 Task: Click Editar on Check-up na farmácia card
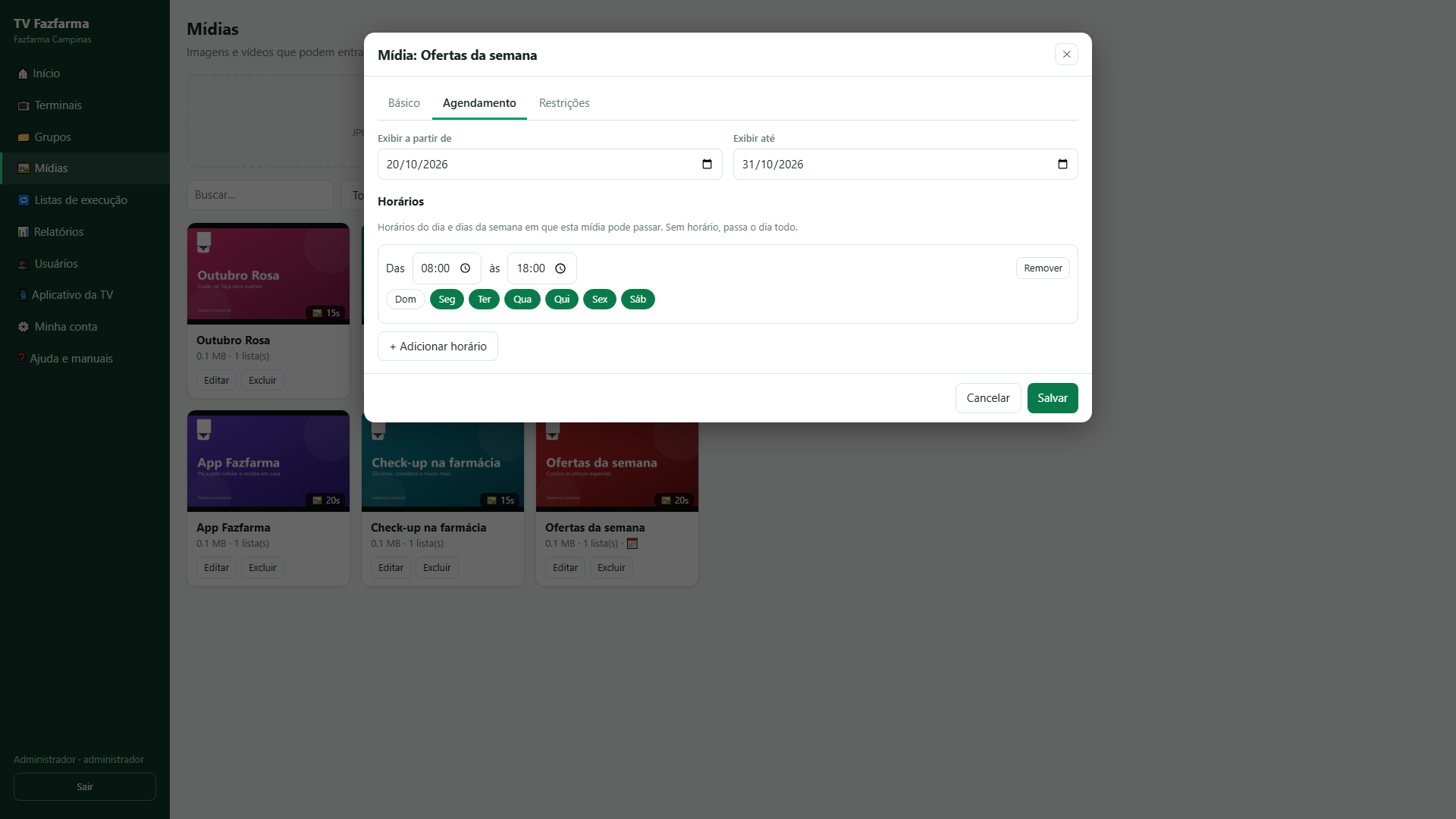(391, 568)
